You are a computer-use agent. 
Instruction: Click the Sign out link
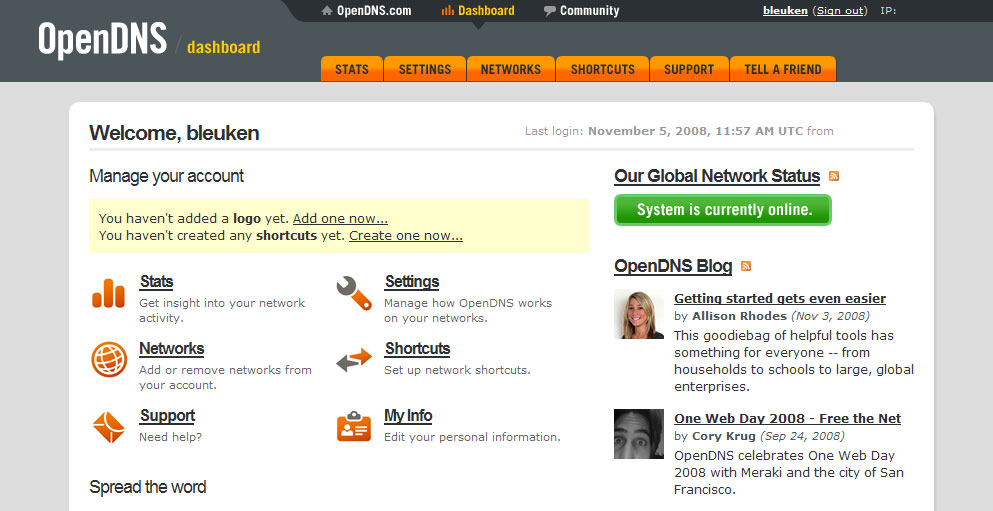tap(840, 11)
